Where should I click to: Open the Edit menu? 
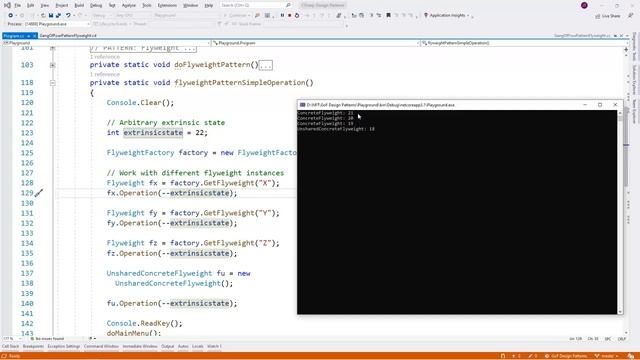(31, 5)
